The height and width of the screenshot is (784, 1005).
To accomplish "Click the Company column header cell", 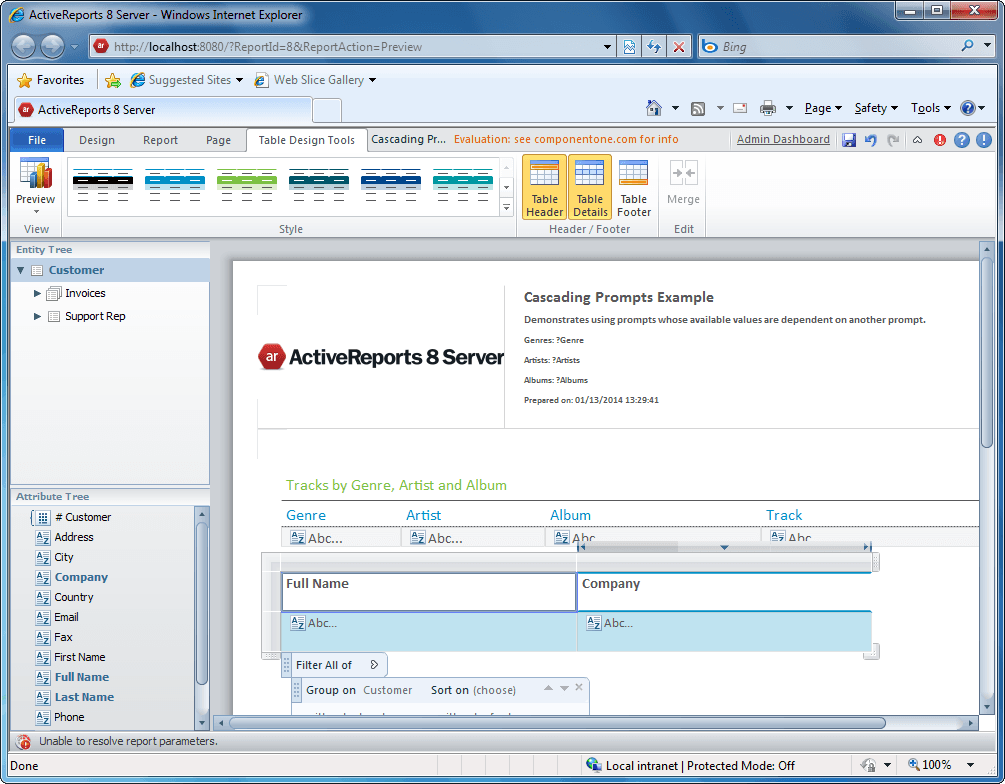I will click(724, 592).
